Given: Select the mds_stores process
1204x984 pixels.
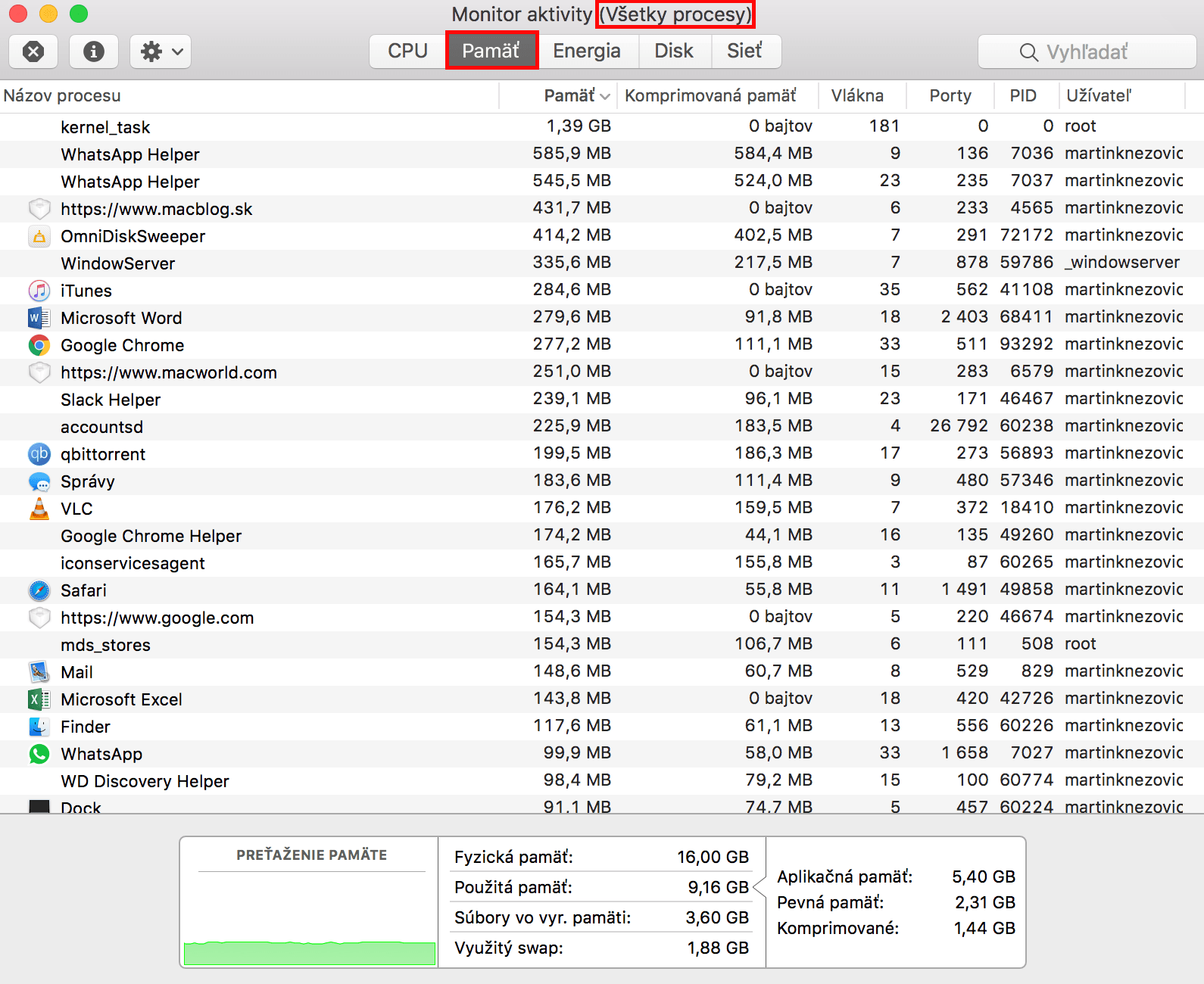Looking at the screenshot, I should click(x=602, y=644).
